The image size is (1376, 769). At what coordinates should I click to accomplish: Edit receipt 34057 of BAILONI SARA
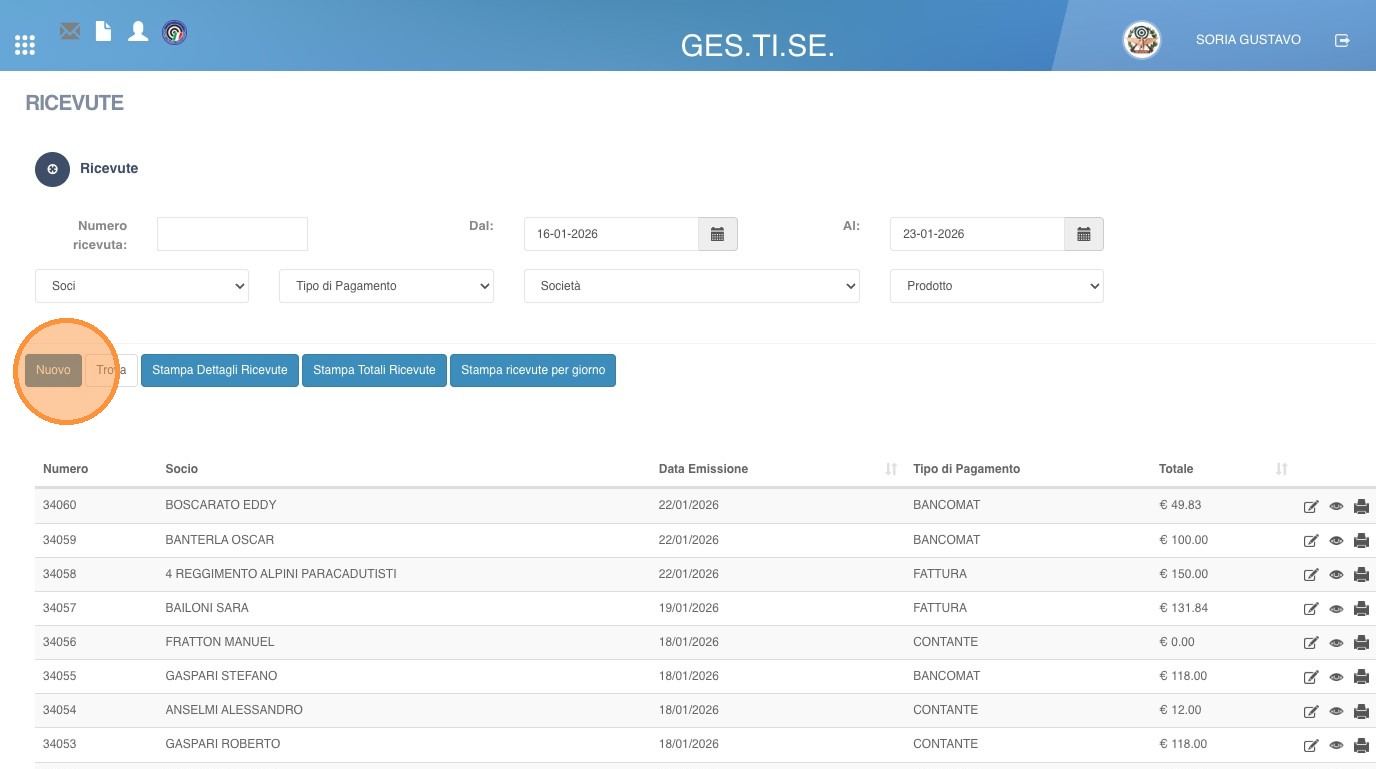(x=1311, y=609)
